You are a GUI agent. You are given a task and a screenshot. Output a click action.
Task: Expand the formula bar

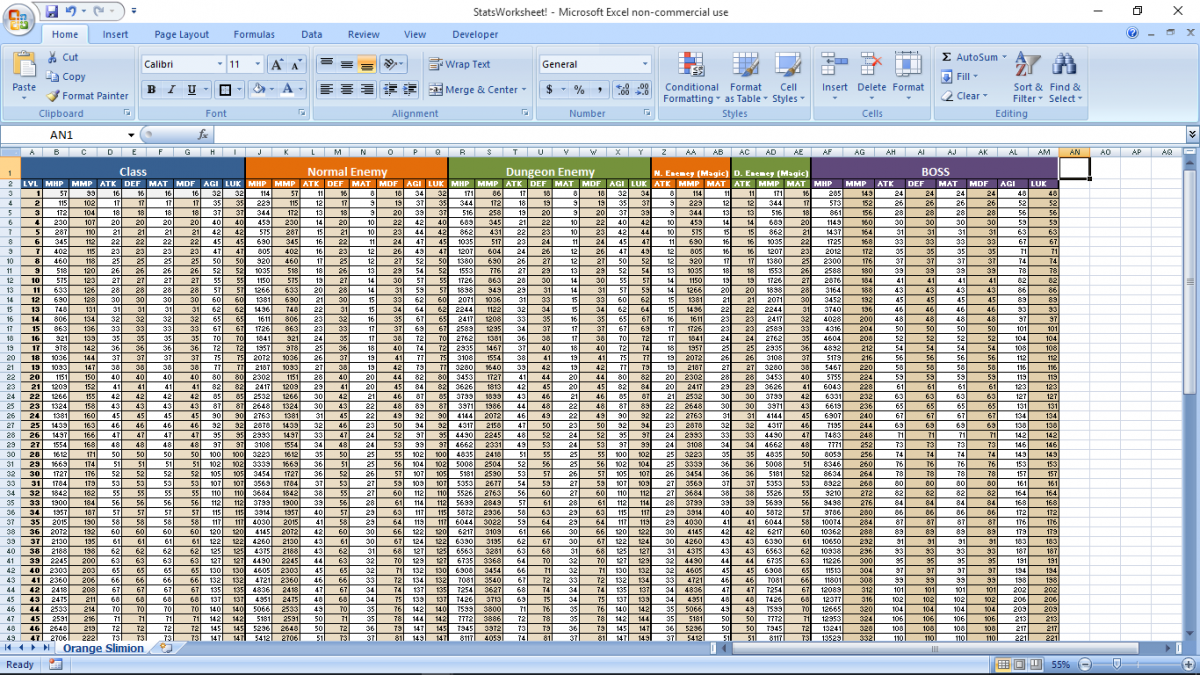point(1192,134)
